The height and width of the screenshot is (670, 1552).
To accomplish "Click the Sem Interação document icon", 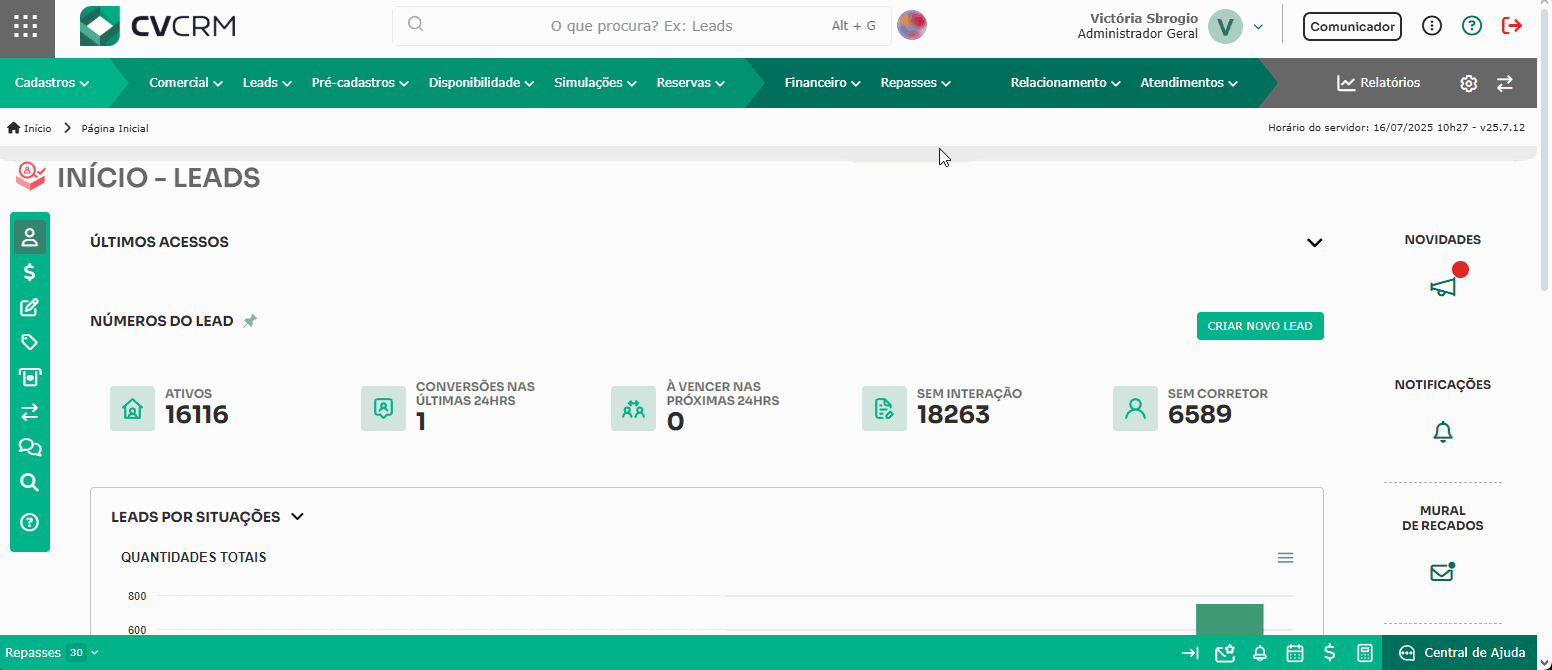I will pos(884,408).
